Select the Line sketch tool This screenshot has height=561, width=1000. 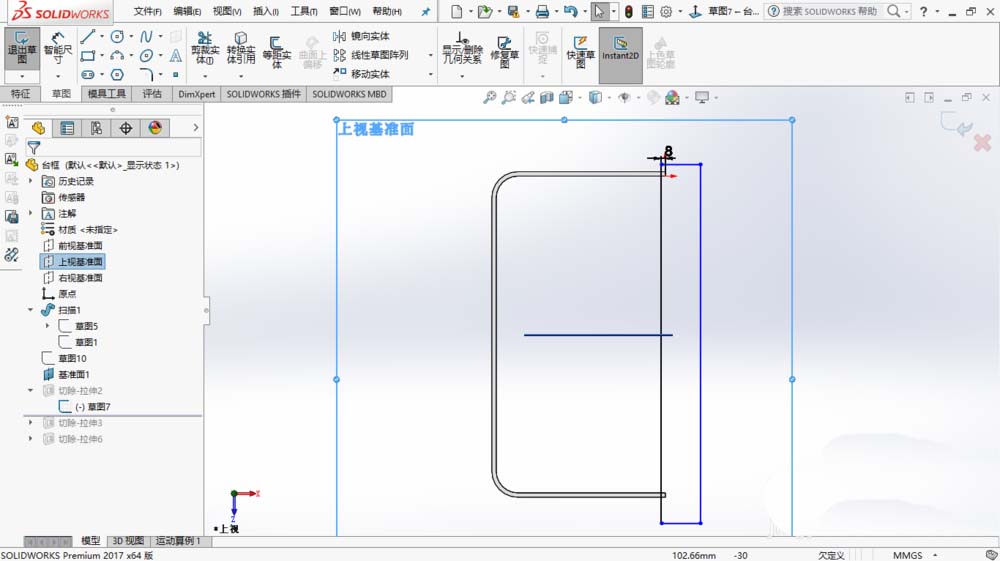coord(88,36)
